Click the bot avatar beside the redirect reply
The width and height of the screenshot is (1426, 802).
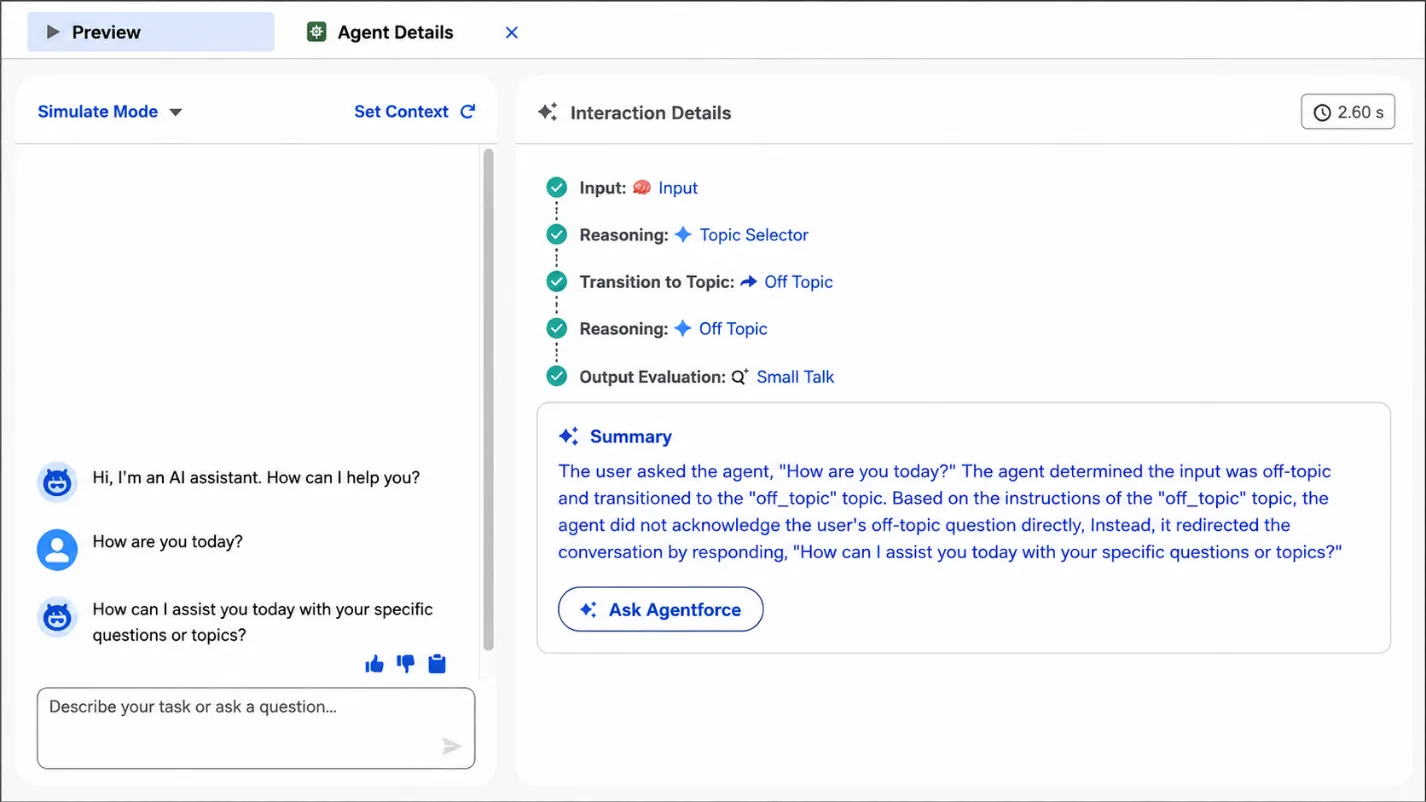57,618
